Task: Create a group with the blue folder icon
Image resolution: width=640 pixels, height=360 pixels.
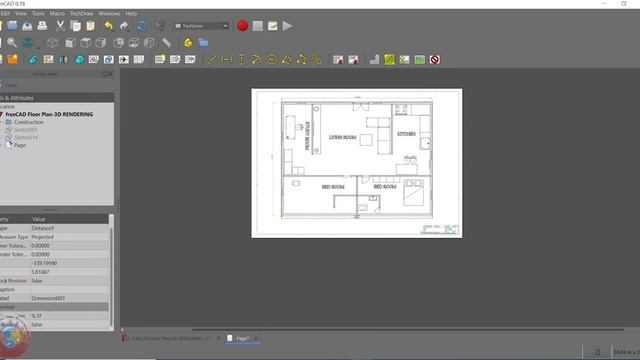Action: tap(203, 42)
